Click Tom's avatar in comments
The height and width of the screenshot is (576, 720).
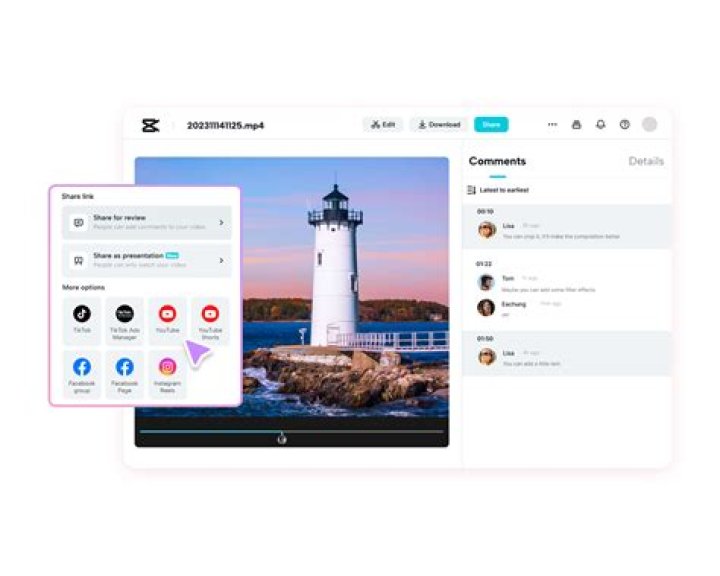pyautogui.click(x=486, y=282)
